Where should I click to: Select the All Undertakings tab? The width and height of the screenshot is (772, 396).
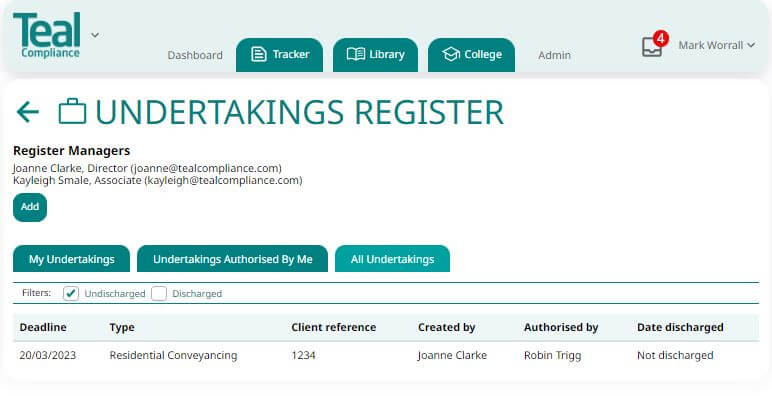pos(392,259)
